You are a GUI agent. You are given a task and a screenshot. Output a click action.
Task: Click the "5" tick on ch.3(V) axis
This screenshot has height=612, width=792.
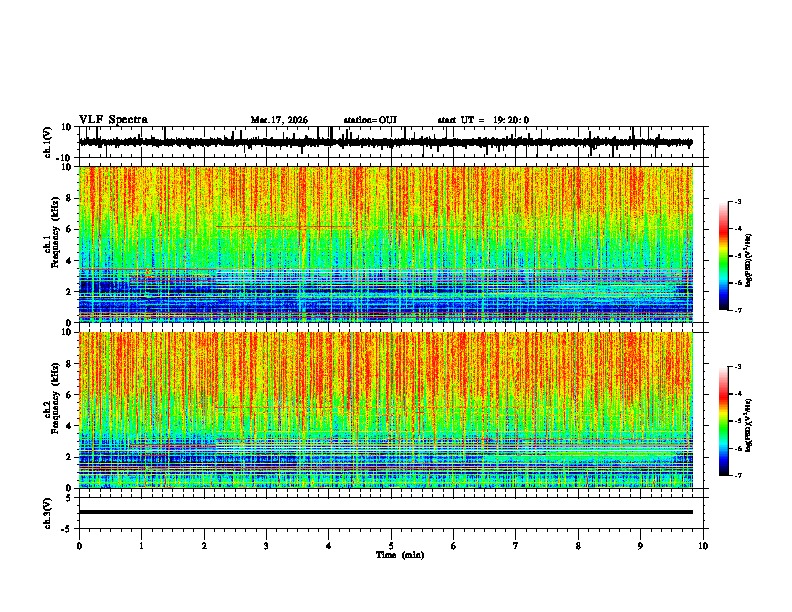pos(70,498)
